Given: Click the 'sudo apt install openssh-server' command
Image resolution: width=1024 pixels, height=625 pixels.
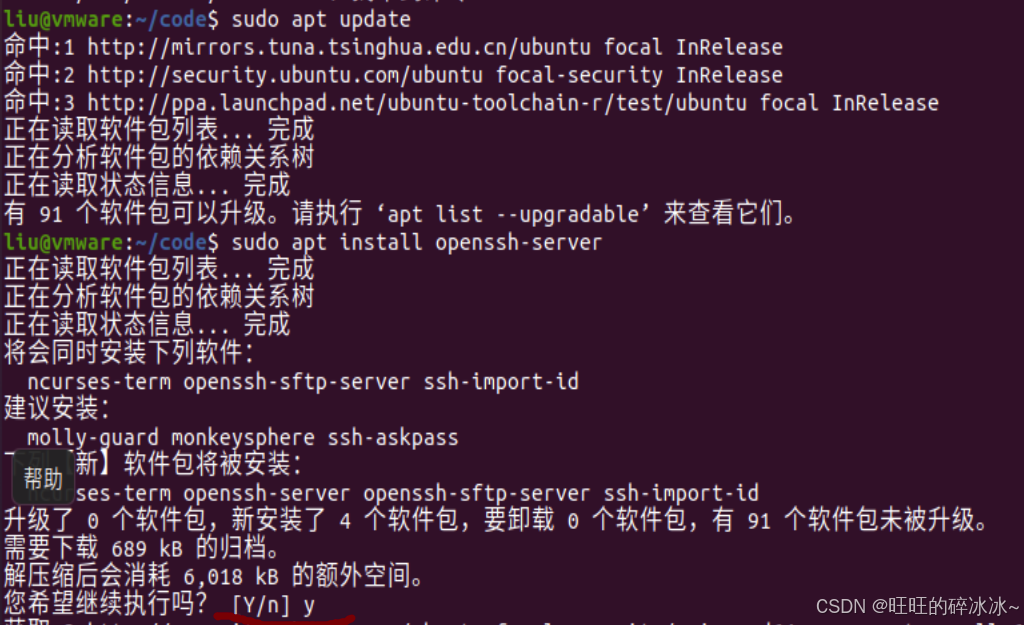Looking at the screenshot, I should pos(416,242).
